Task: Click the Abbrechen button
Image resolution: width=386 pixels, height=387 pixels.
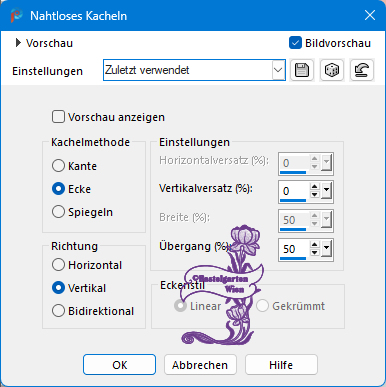Action: point(200,365)
